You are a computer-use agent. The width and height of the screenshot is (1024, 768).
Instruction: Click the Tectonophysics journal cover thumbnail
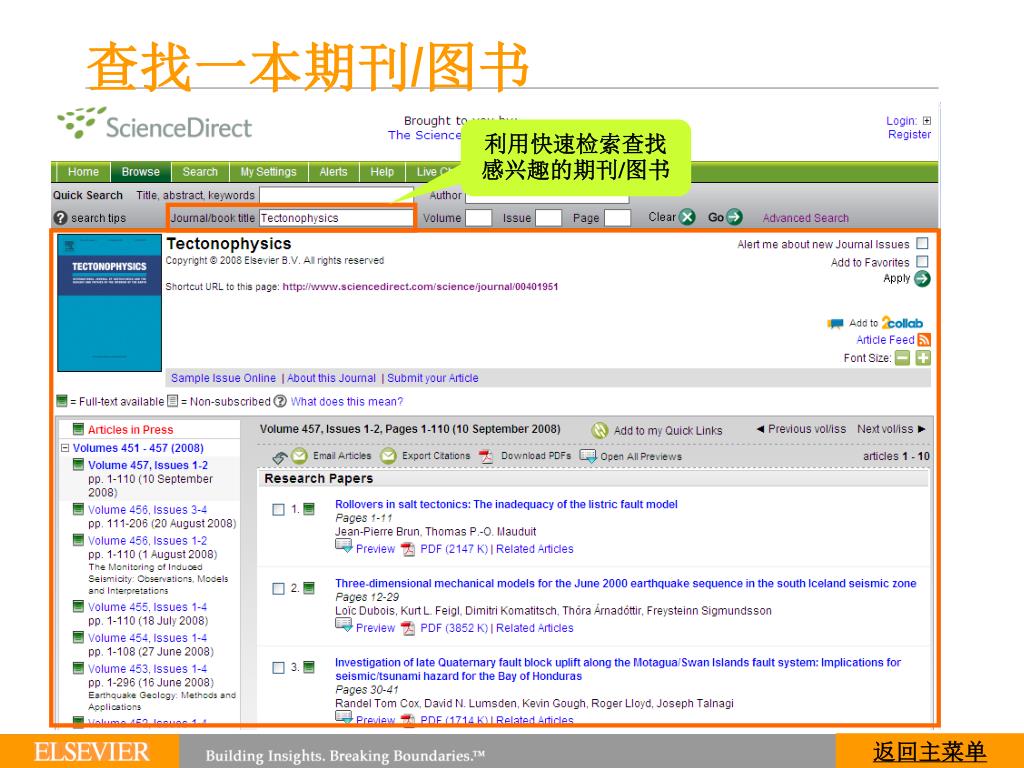[x=110, y=303]
